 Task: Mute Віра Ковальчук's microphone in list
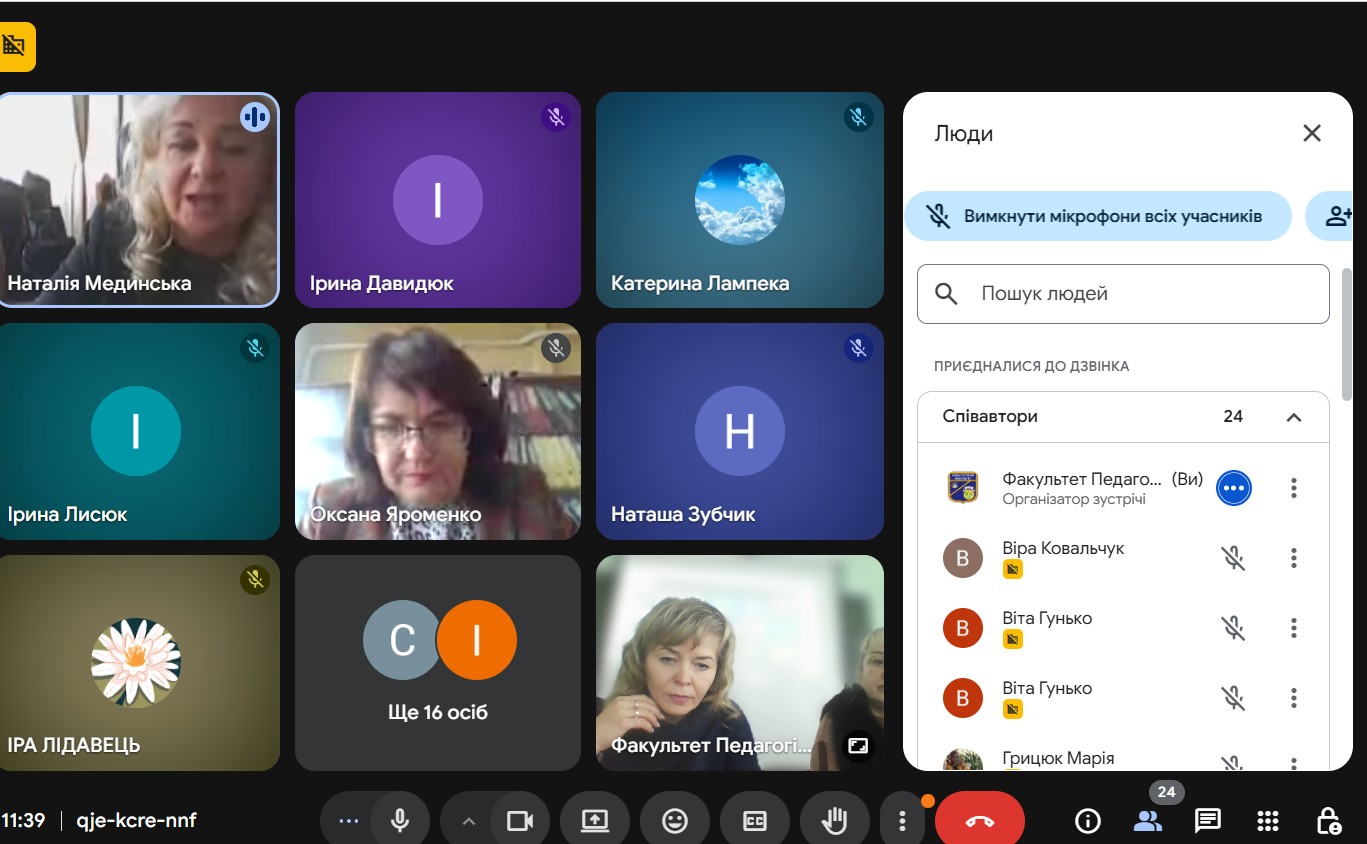click(1233, 558)
